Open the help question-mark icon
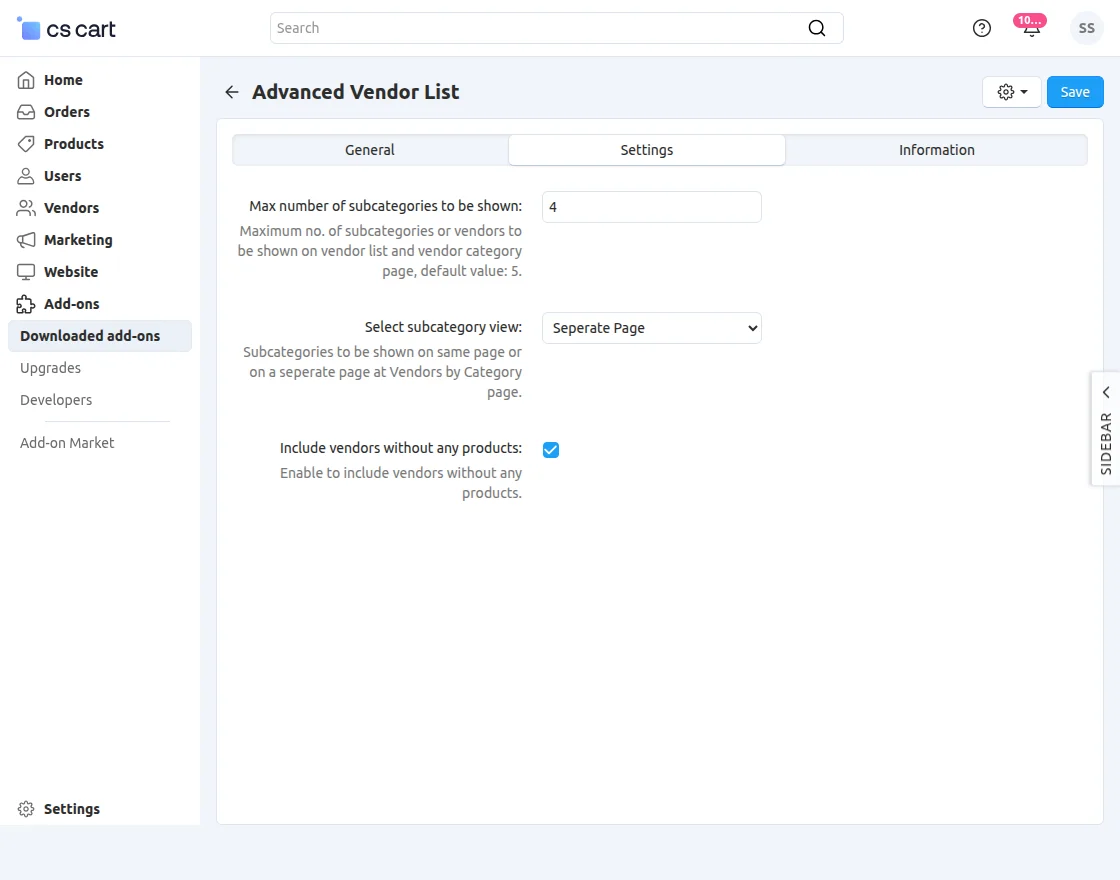The image size is (1120, 880). point(981,28)
